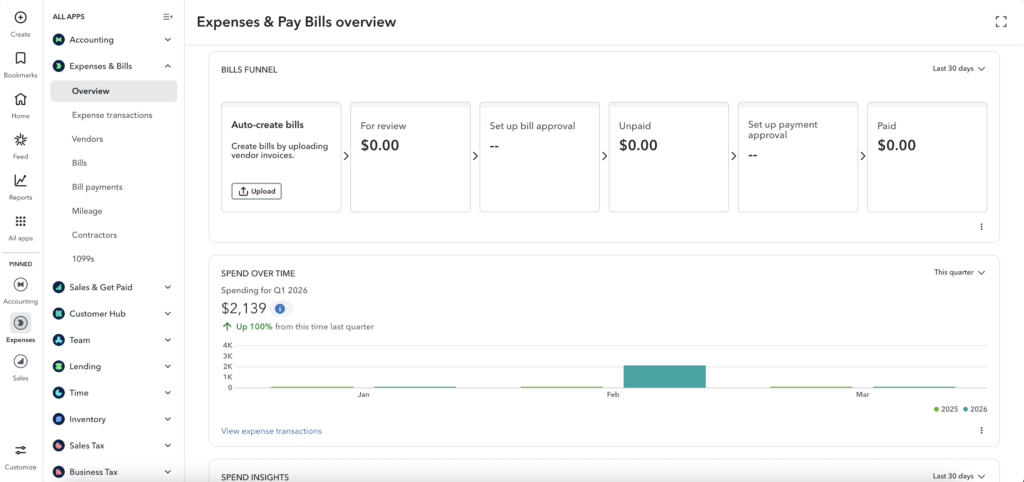Open Reports chart icon
Screen dimensions: 1024x482
coord(20,180)
